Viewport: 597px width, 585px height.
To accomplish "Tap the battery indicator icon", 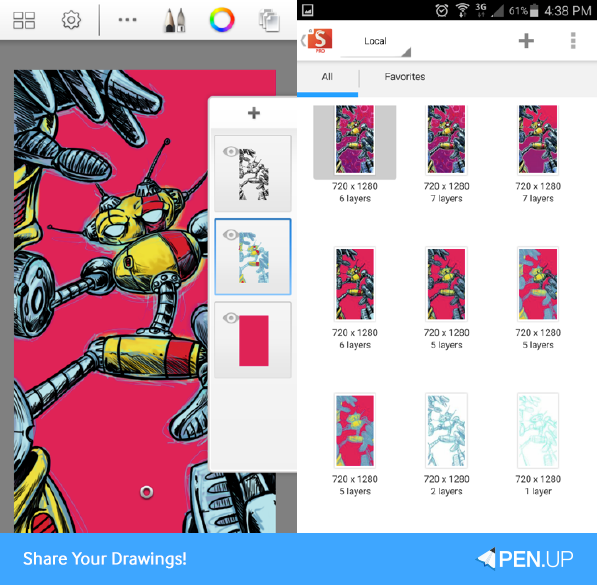I will coord(534,10).
